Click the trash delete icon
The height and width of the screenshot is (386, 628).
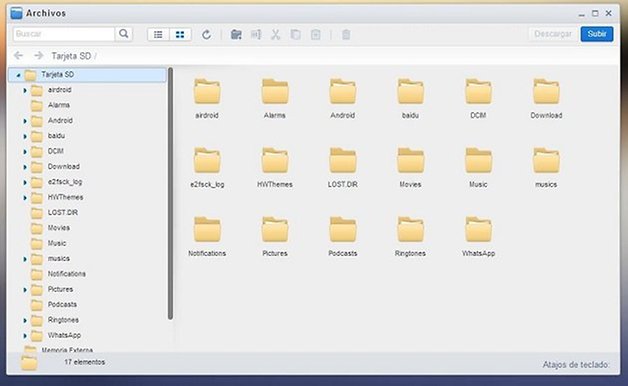click(x=346, y=35)
